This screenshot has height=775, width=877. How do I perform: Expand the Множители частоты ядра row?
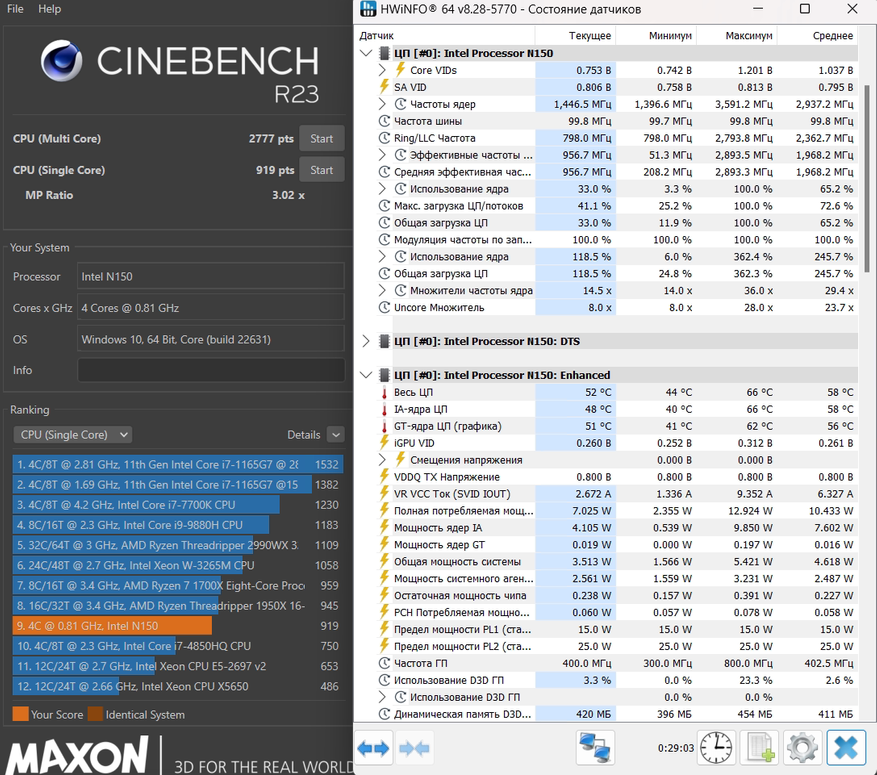[x=382, y=290]
